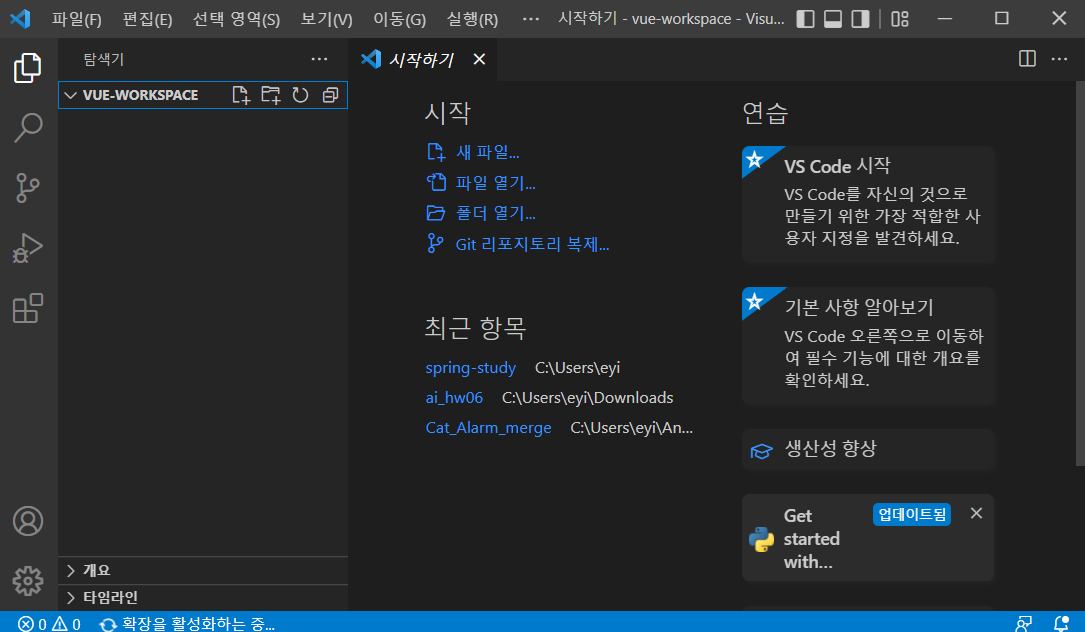Viewport: 1085px width, 632px height.
Task: Show hidden menu bar items
Action: 530,19
